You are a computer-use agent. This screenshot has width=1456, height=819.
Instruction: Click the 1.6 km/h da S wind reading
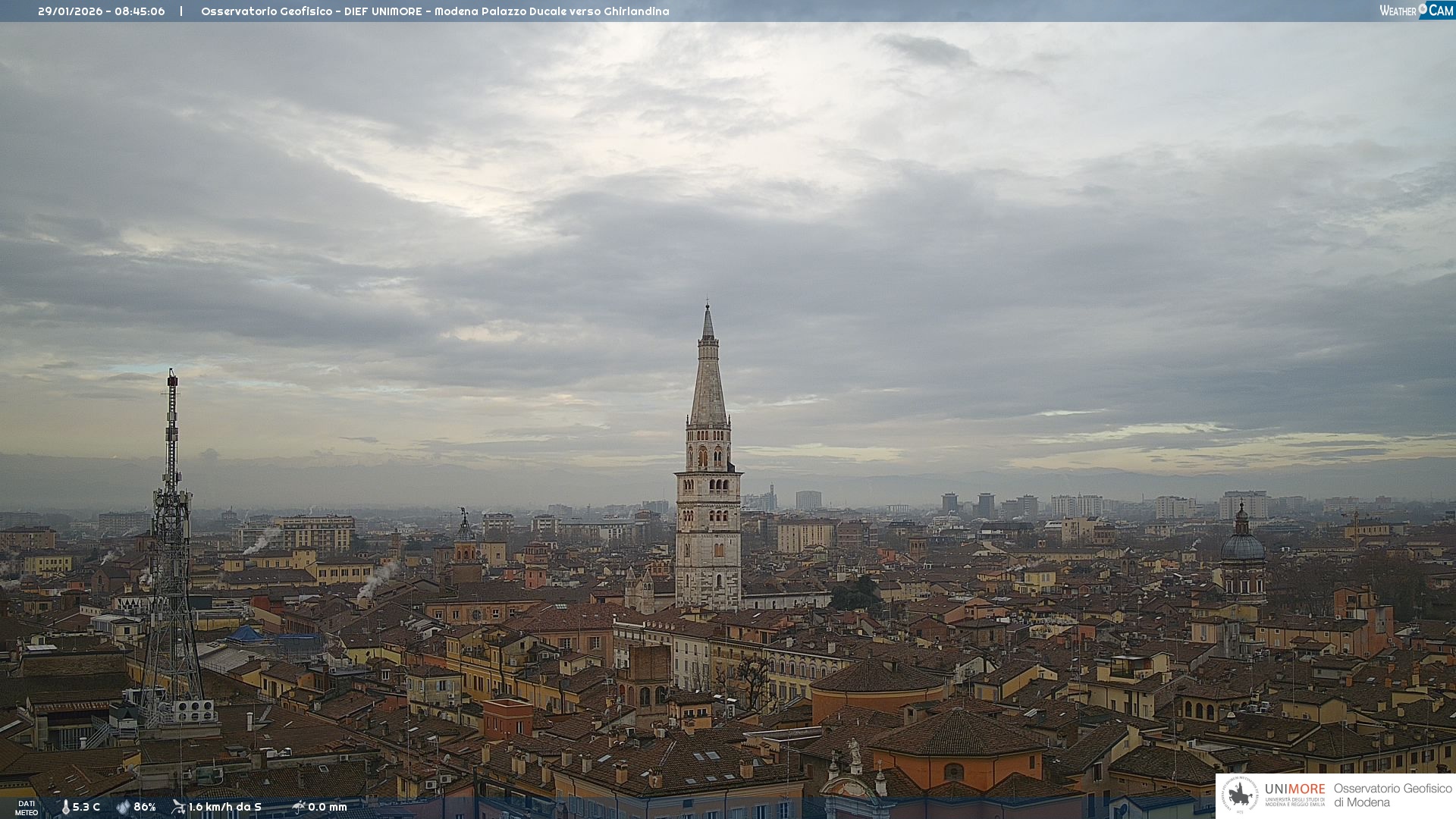click(x=225, y=808)
